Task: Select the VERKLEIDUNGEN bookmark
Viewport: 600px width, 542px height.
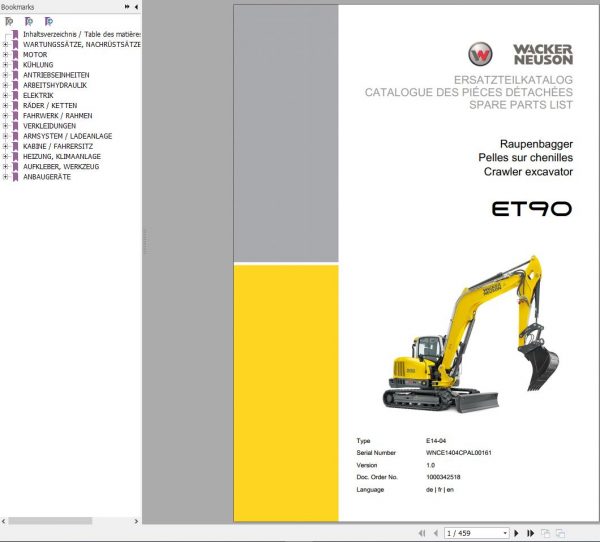Action: (x=49, y=126)
